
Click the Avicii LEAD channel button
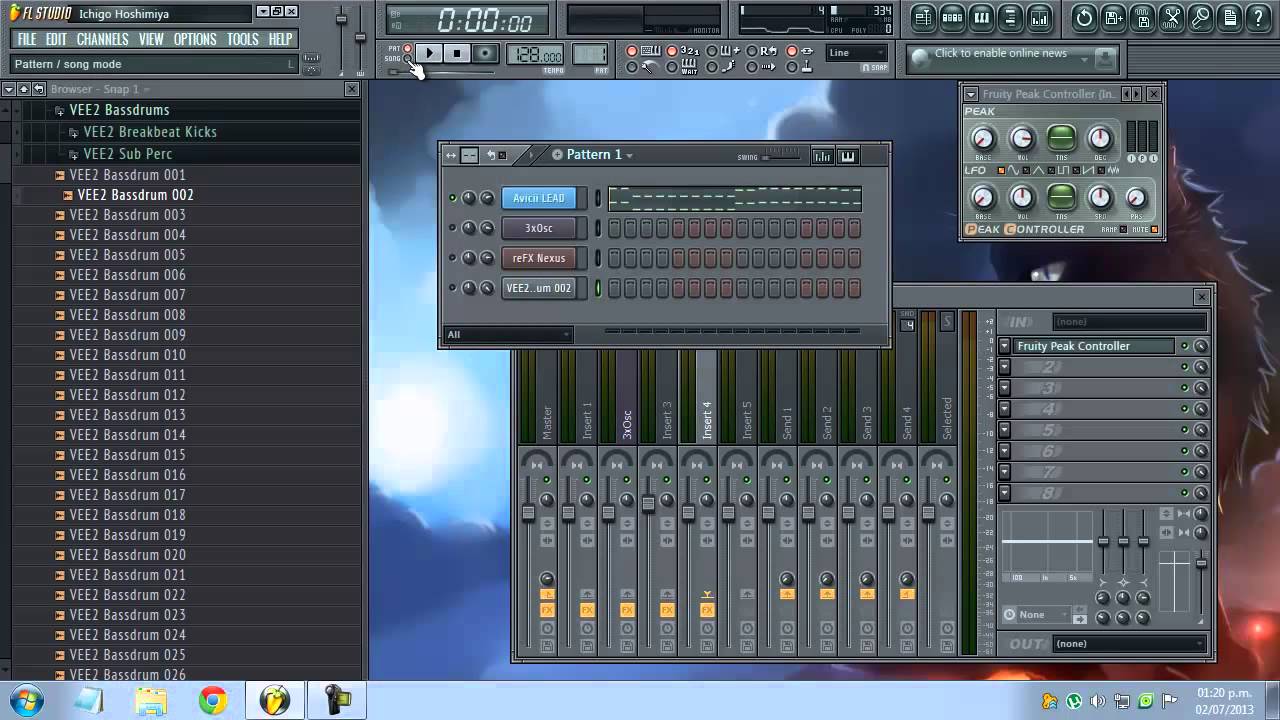tap(539, 198)
